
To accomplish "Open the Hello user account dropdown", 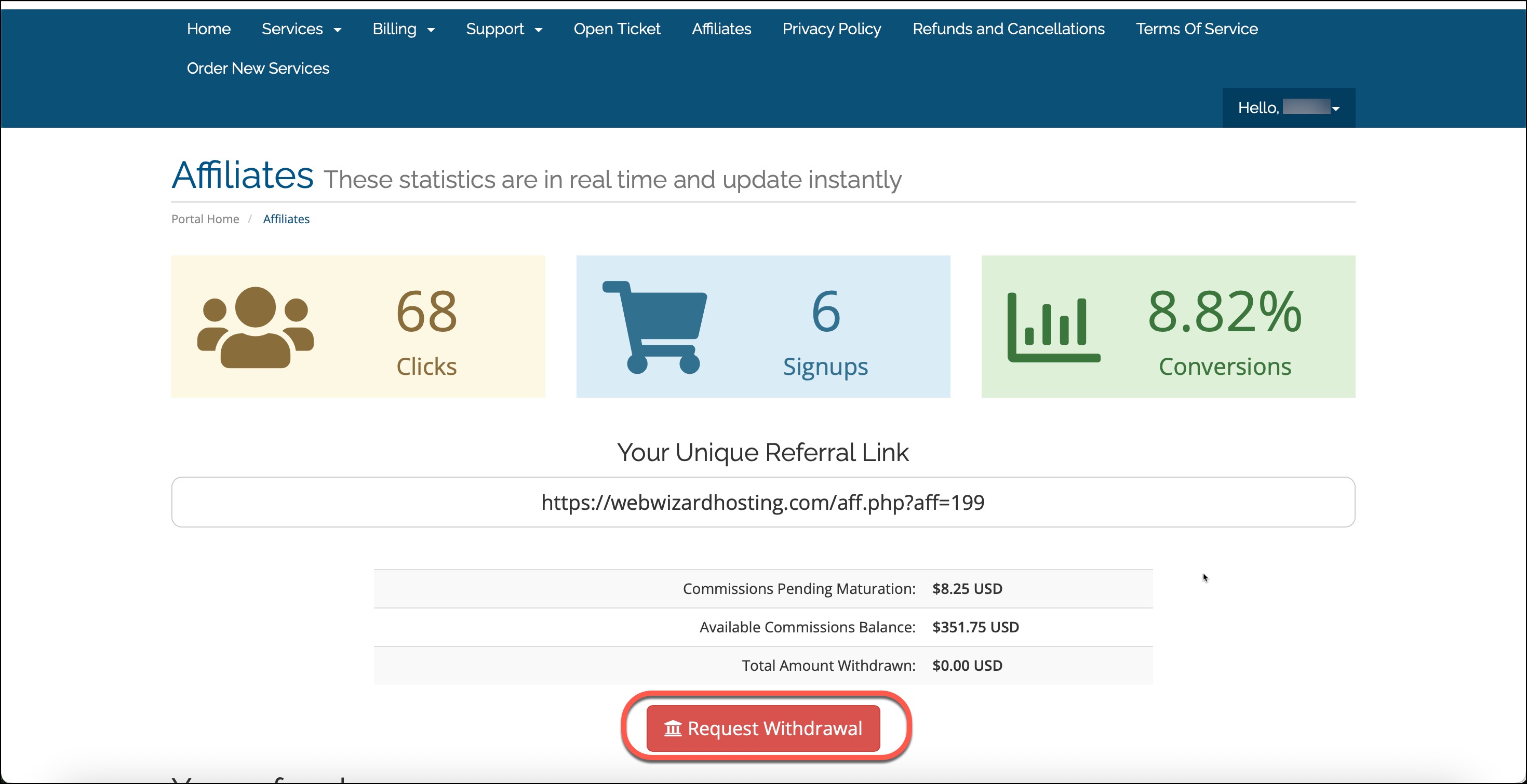I will tap(1288, 108).
